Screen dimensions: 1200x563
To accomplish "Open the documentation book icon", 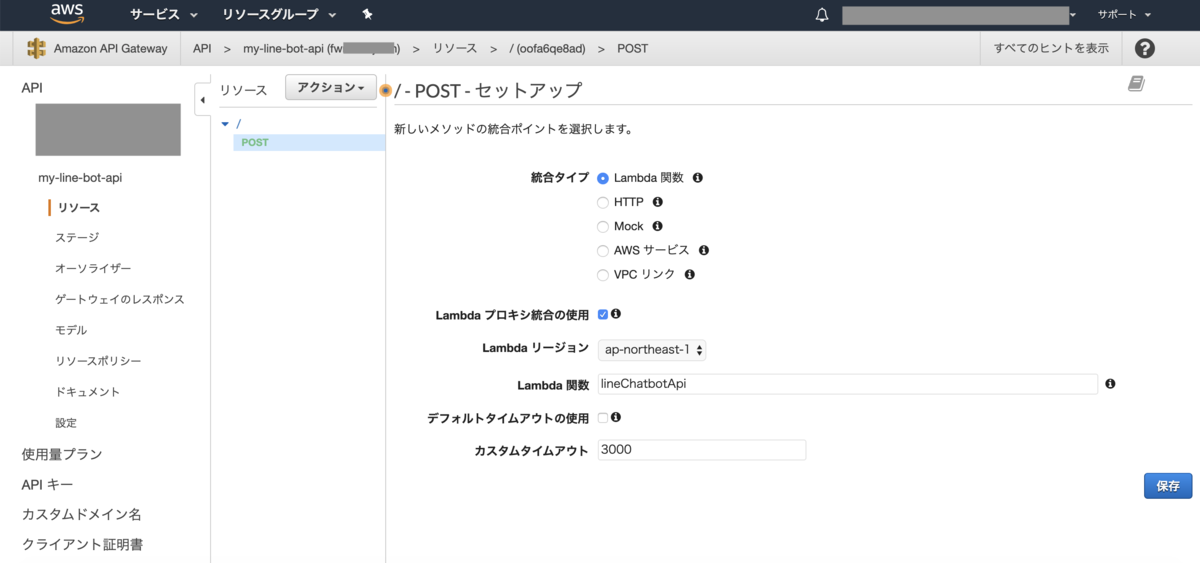I will point(1136,85).
